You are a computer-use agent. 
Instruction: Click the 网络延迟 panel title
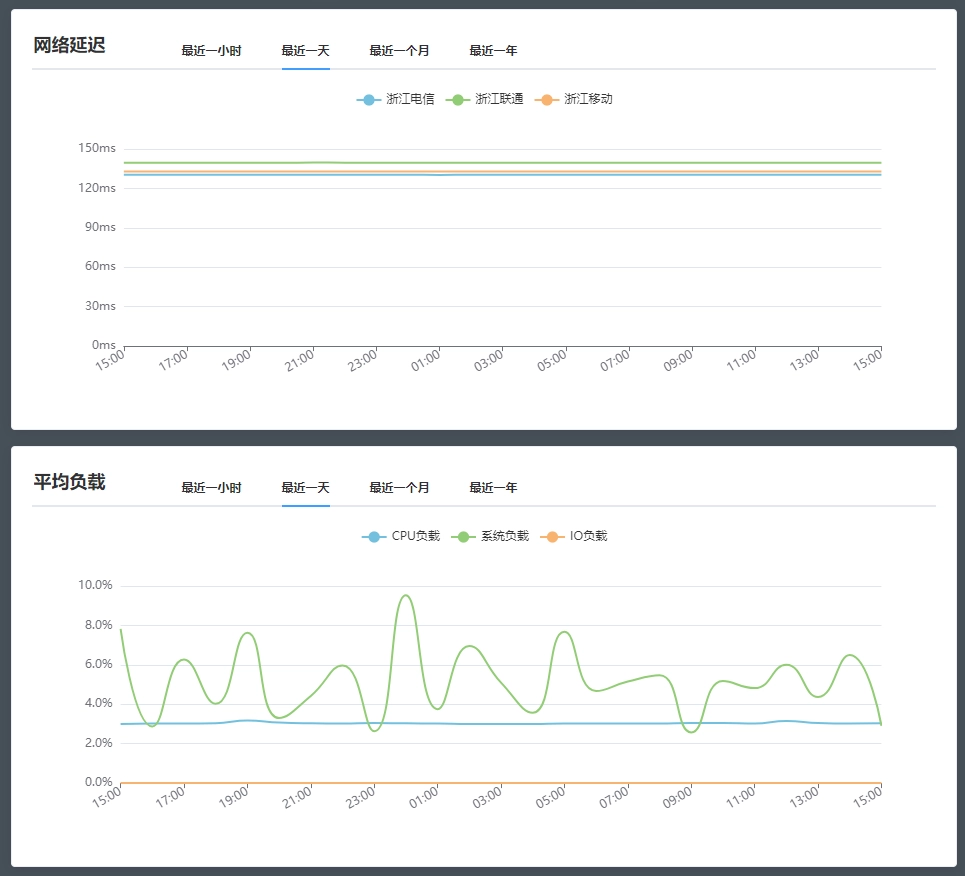click(x=70, y=45)
